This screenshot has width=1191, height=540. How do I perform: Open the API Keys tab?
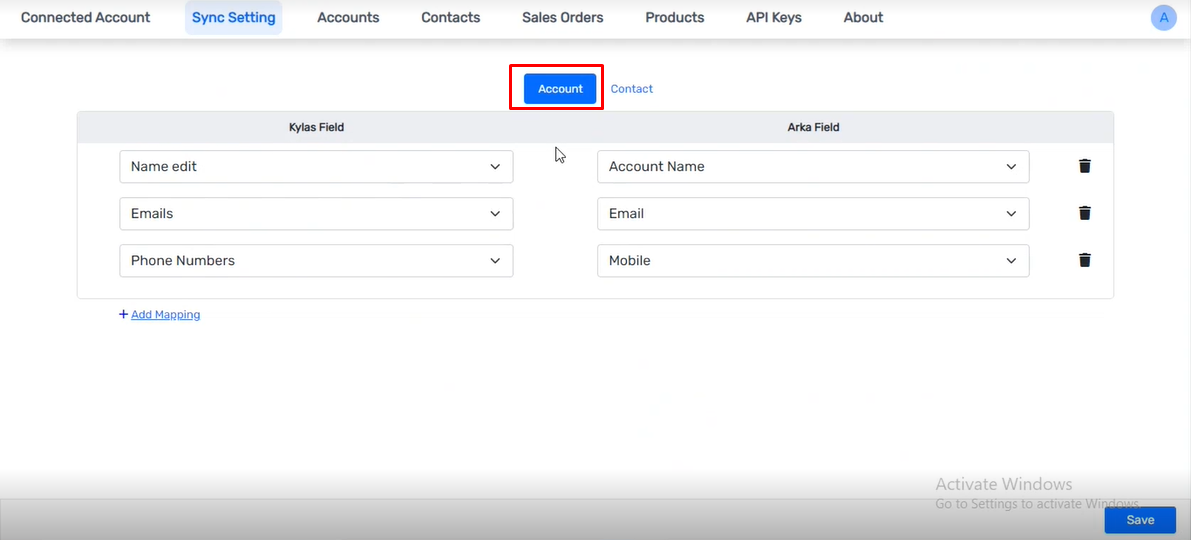pyautogui.click(x=773, y=17)
